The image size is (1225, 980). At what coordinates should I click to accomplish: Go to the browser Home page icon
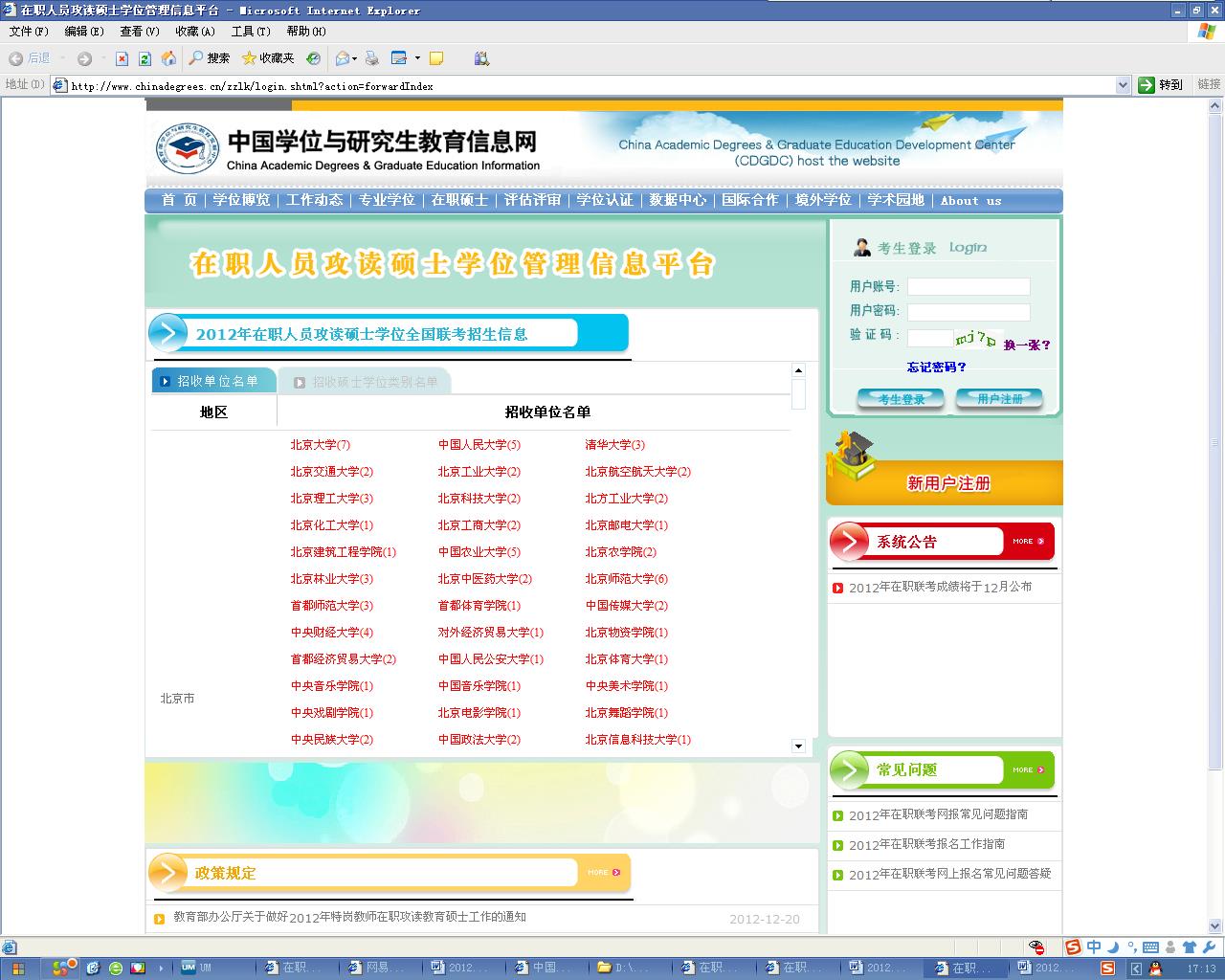(168, 58)
